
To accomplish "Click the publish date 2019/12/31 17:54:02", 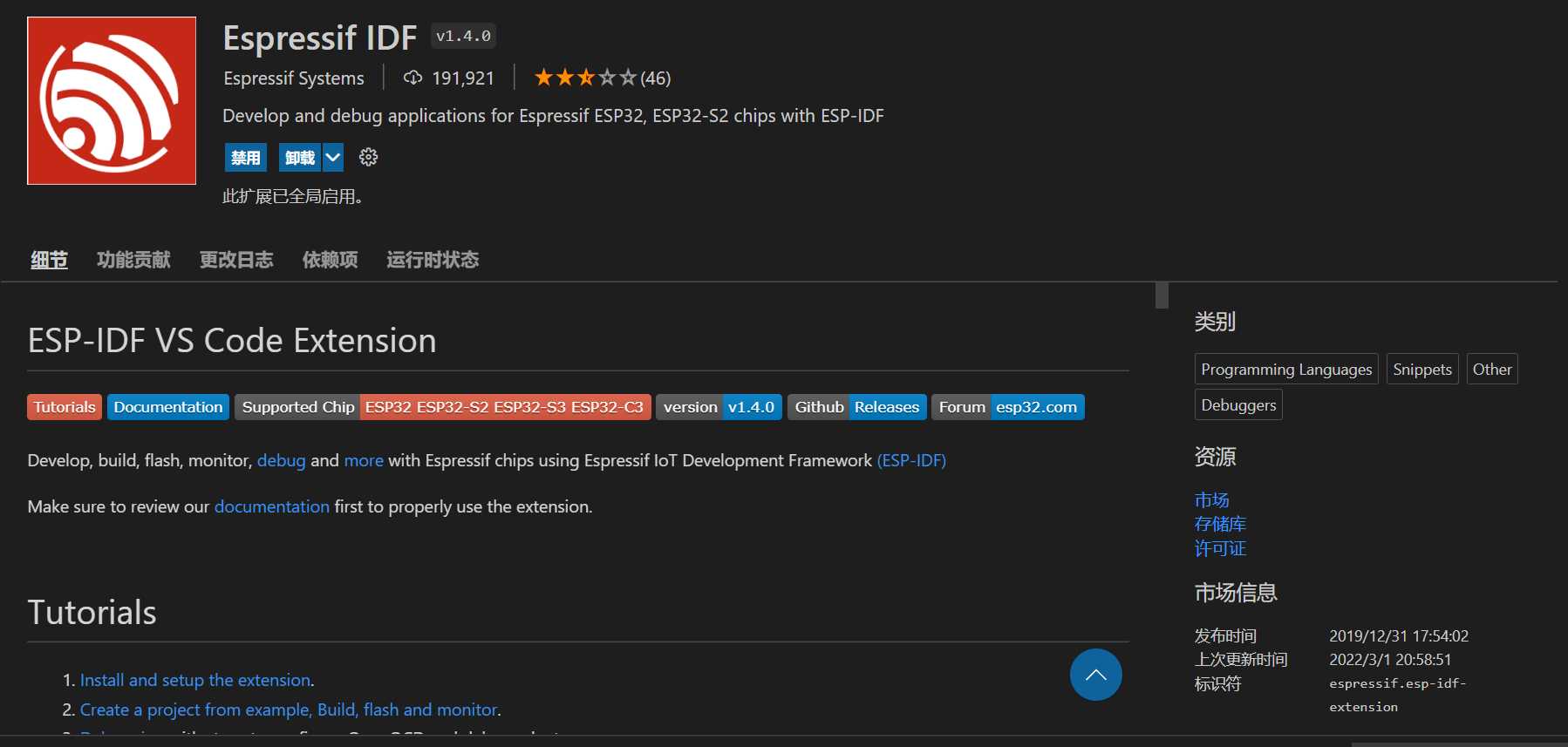I will pyautogui.click(x=1399, y=636).
